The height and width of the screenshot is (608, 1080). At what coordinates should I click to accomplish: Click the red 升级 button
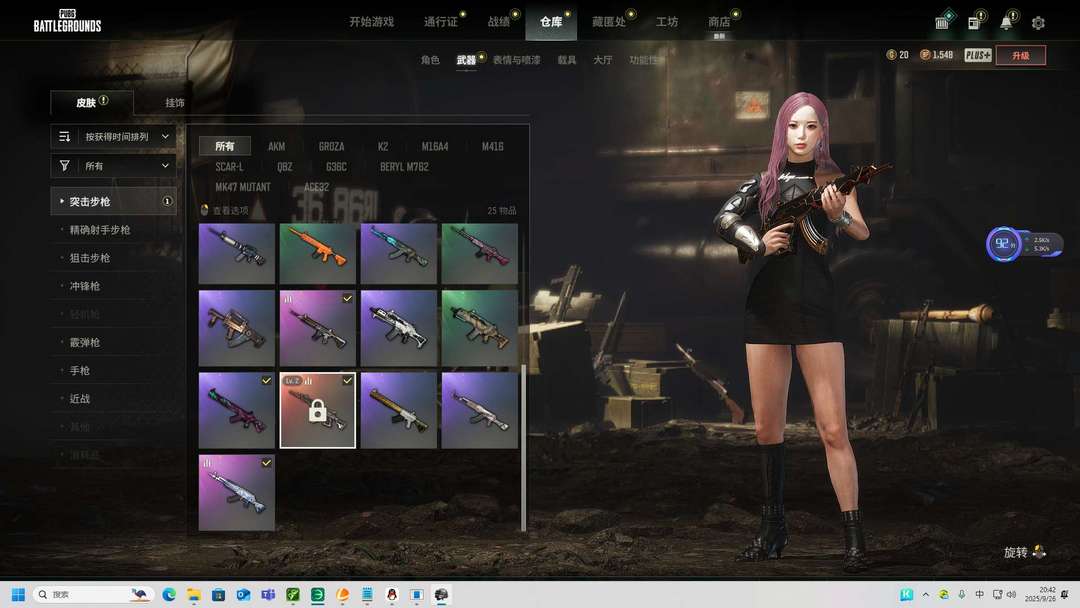point(1021,55)
